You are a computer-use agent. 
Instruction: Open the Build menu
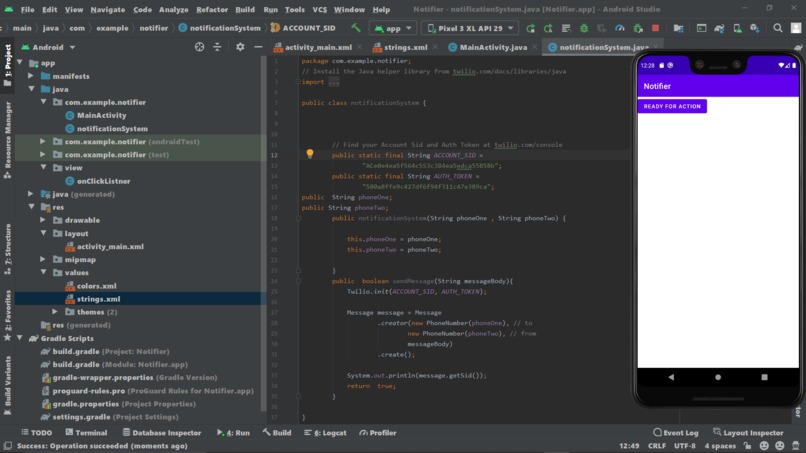point(245,9)
